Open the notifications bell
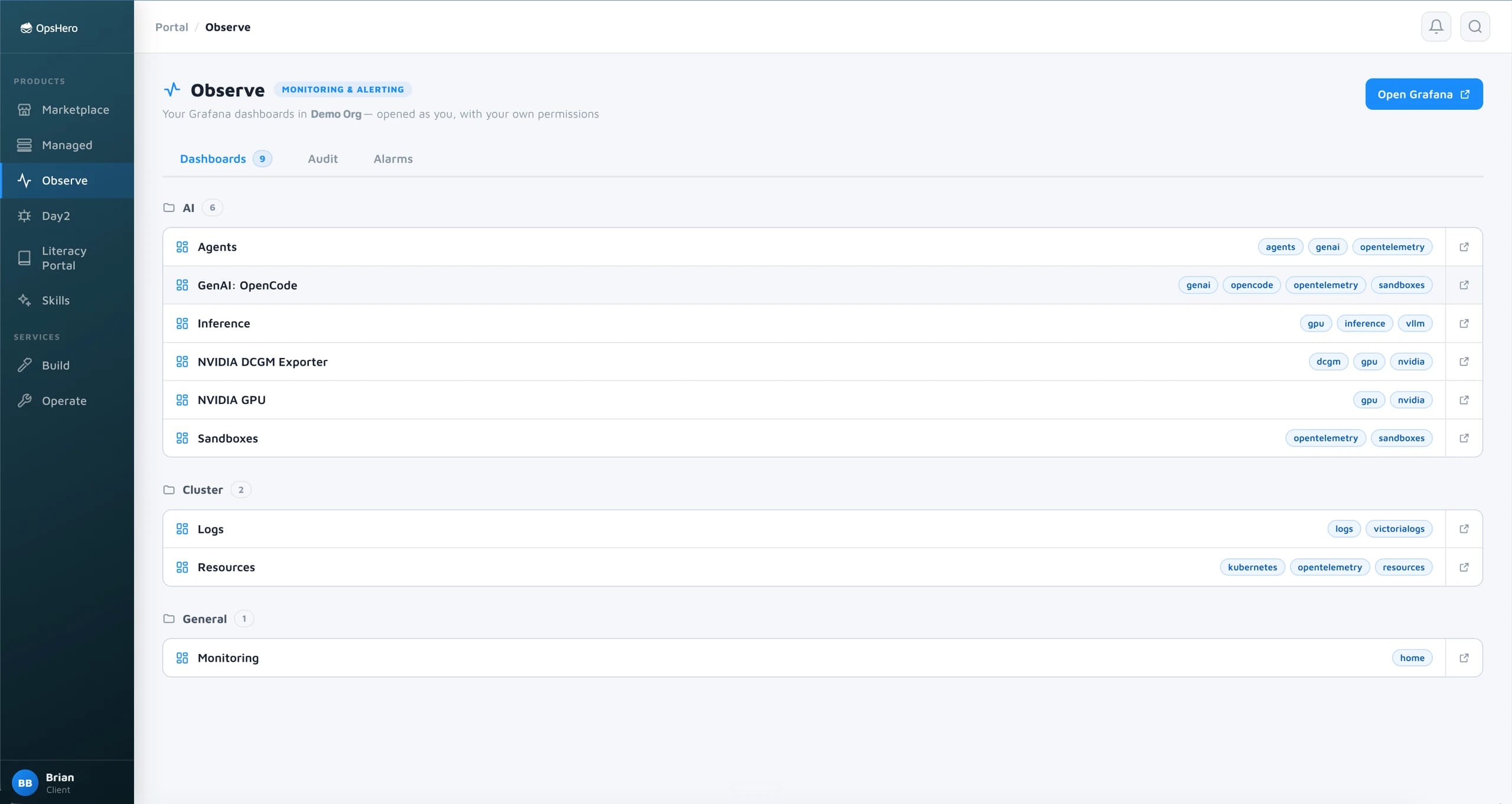 pos(1436,27)
